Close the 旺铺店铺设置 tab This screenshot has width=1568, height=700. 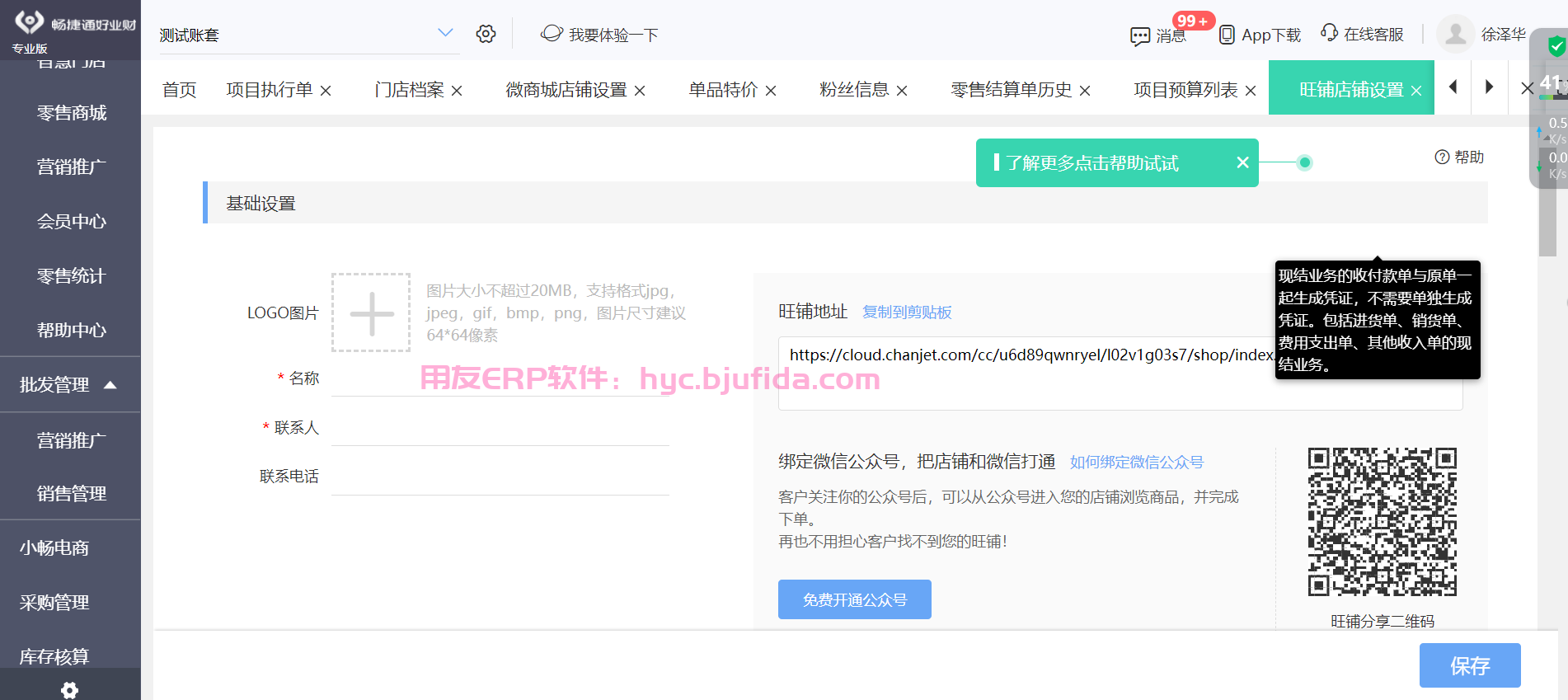tap(1416, 91)
